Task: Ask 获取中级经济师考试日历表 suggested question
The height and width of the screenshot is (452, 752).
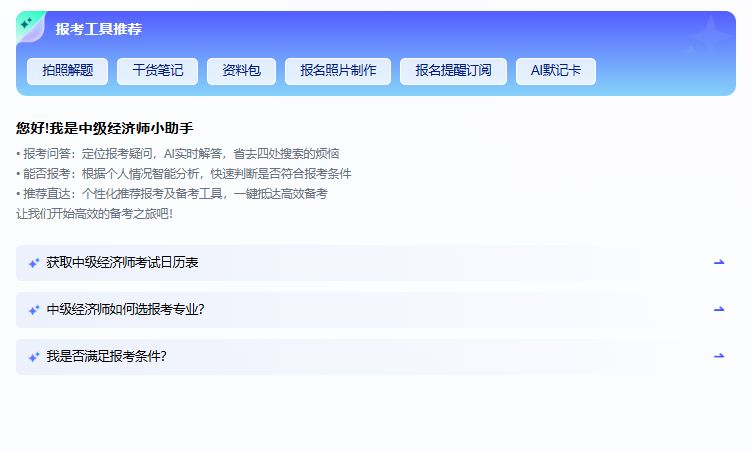Action: [x=376, y=263]
